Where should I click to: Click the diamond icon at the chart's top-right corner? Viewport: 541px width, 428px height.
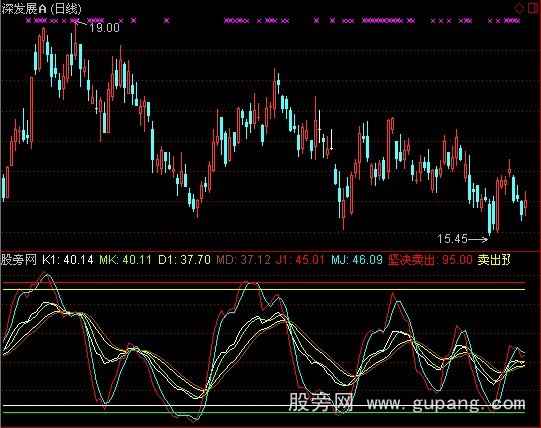519,8
